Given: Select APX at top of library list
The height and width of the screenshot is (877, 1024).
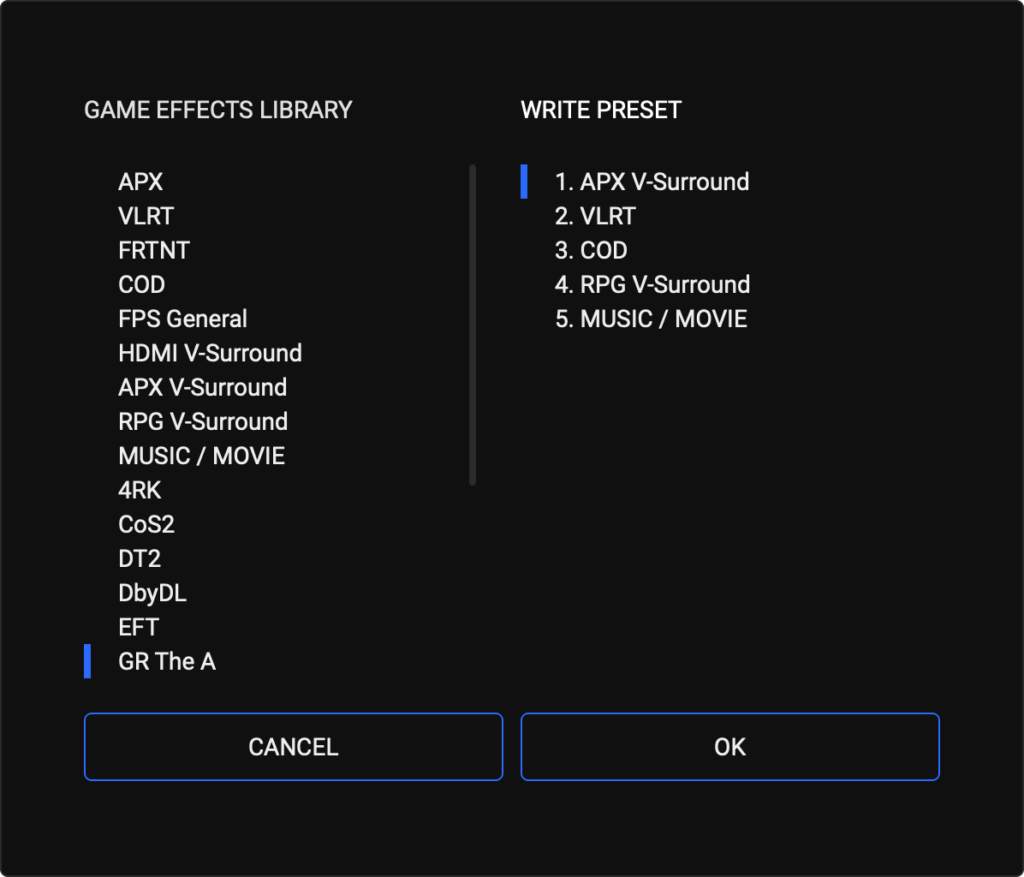Looking at the screenshot, I should pos(141,182).
